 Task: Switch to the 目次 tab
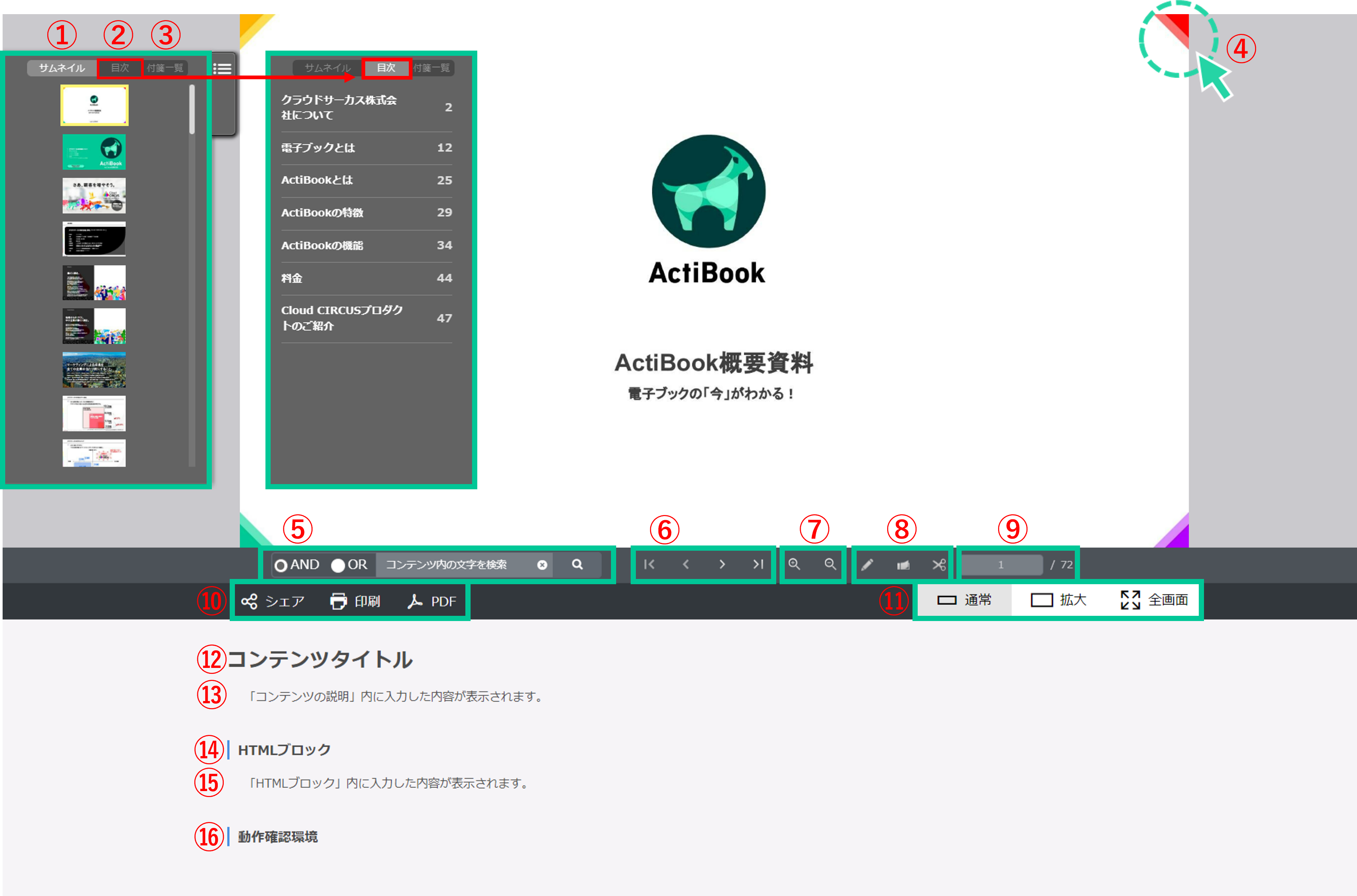point(120,68)
